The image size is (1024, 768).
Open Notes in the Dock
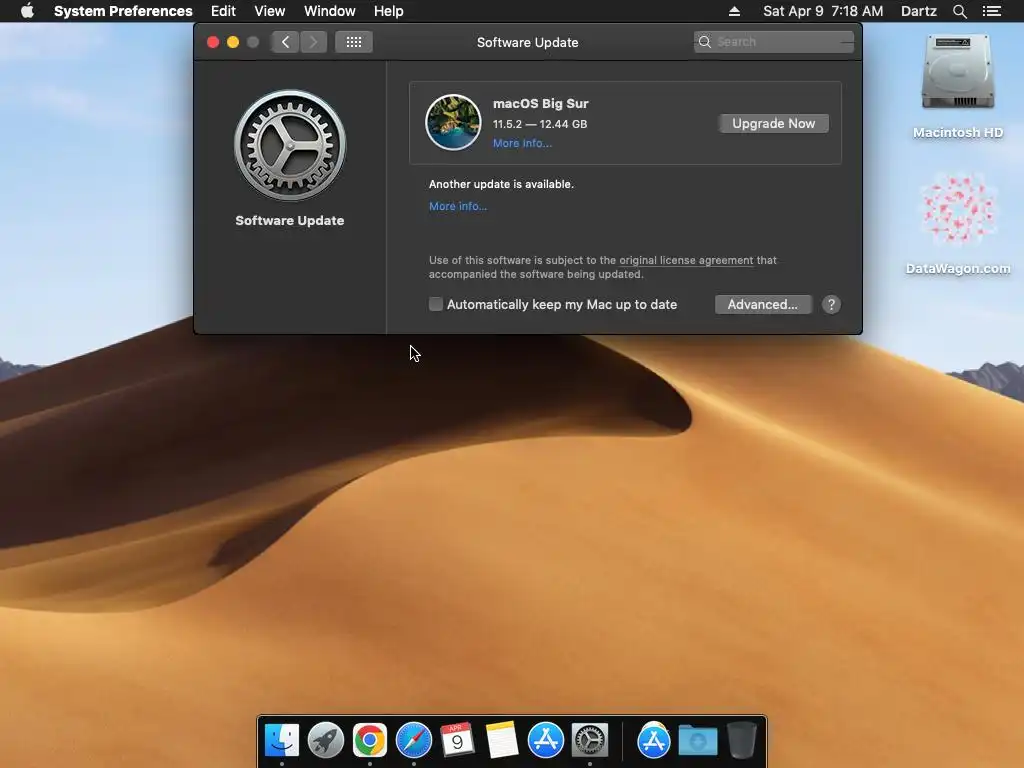pos(502,741)
